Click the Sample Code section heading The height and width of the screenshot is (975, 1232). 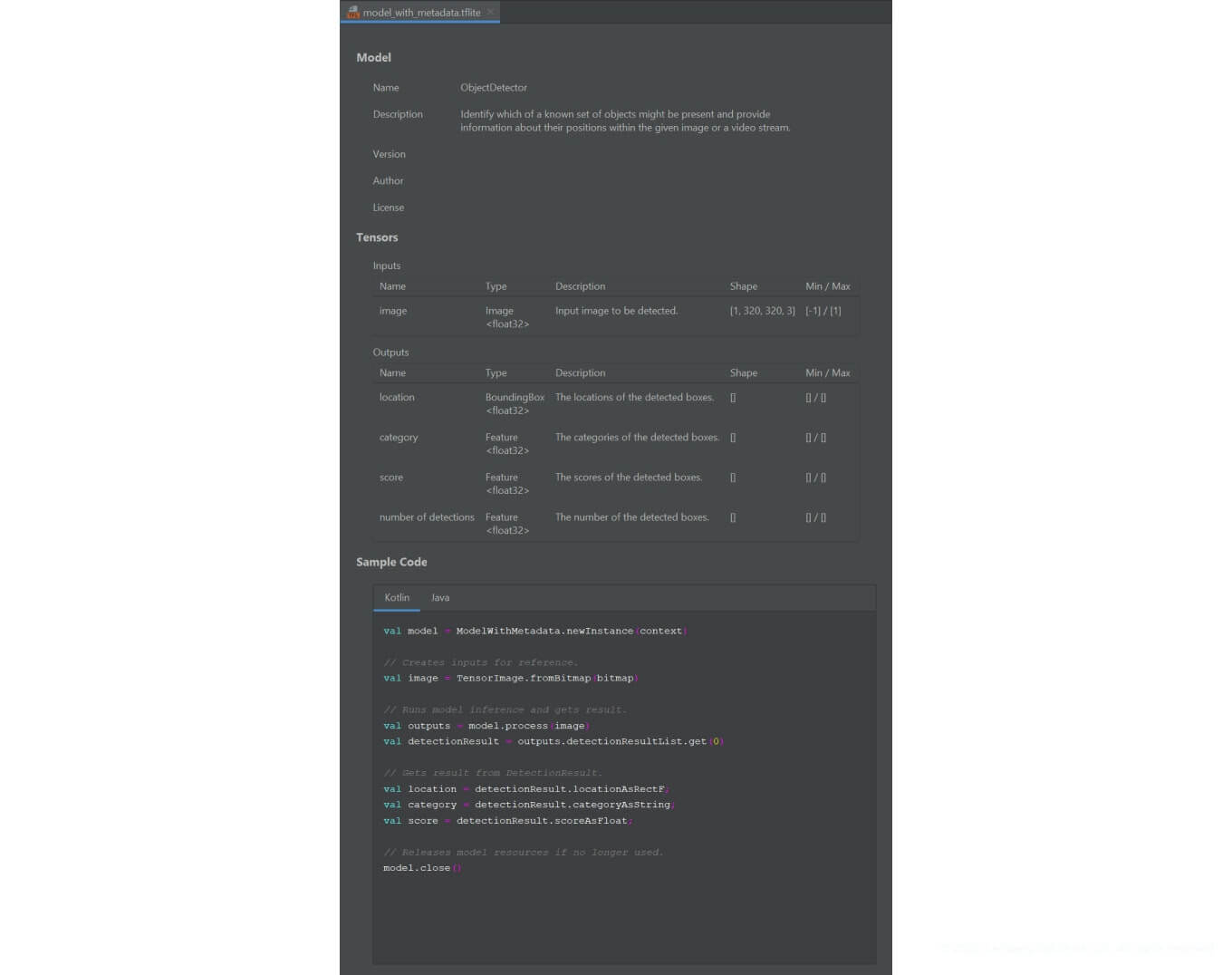pyautogui.click(x=391, y=562)
